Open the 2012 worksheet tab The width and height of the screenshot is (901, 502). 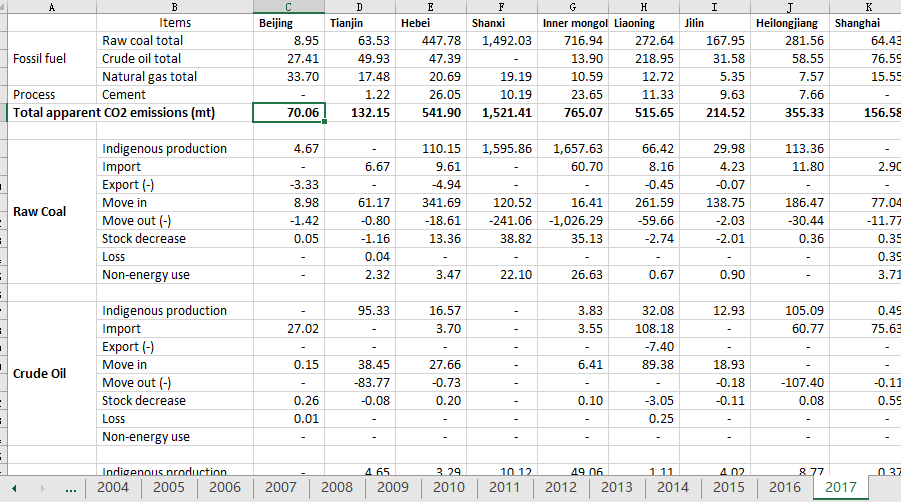[x=561, y=488]
